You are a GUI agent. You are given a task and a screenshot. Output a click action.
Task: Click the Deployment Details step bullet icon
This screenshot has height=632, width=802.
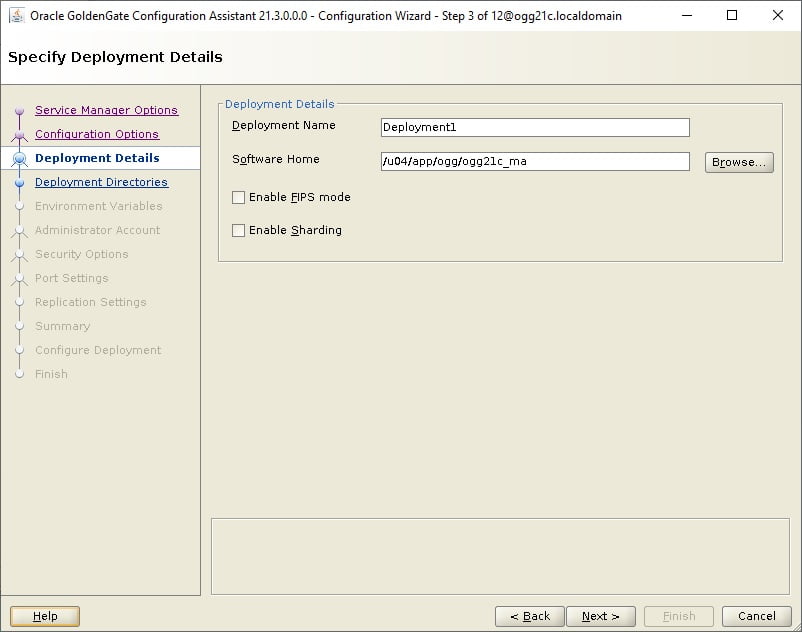pyautogui.click(x=19, y=159)
